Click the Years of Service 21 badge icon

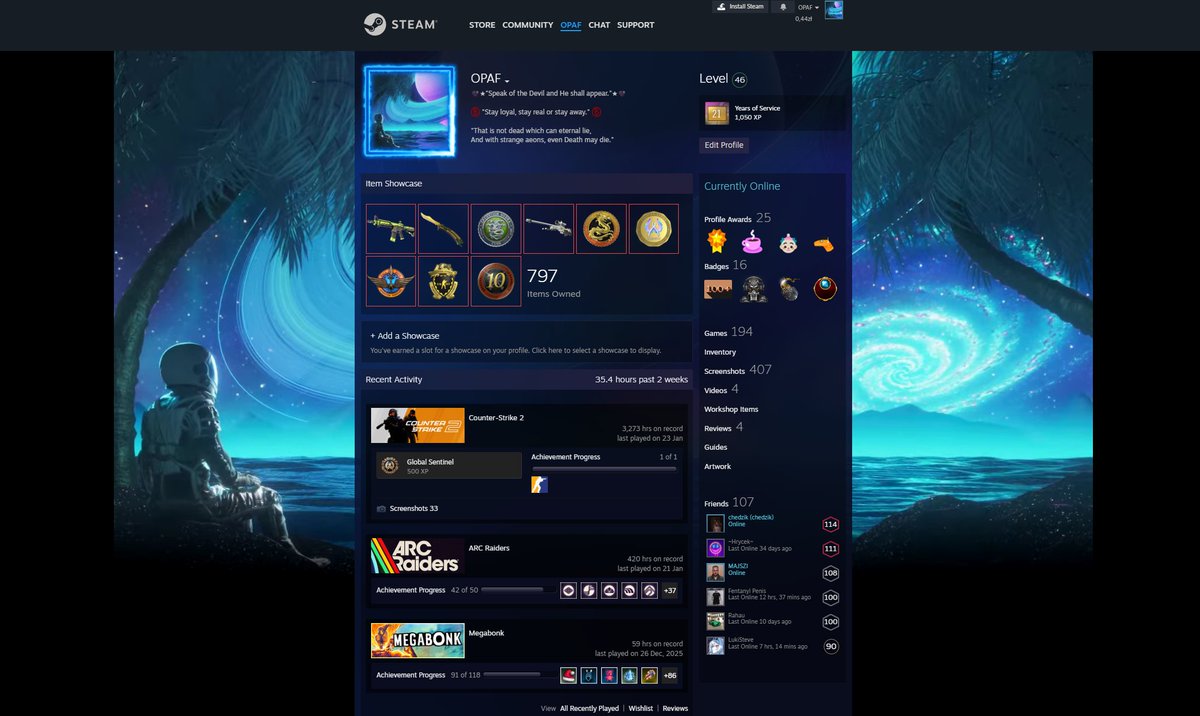click(x=716, y=113)
